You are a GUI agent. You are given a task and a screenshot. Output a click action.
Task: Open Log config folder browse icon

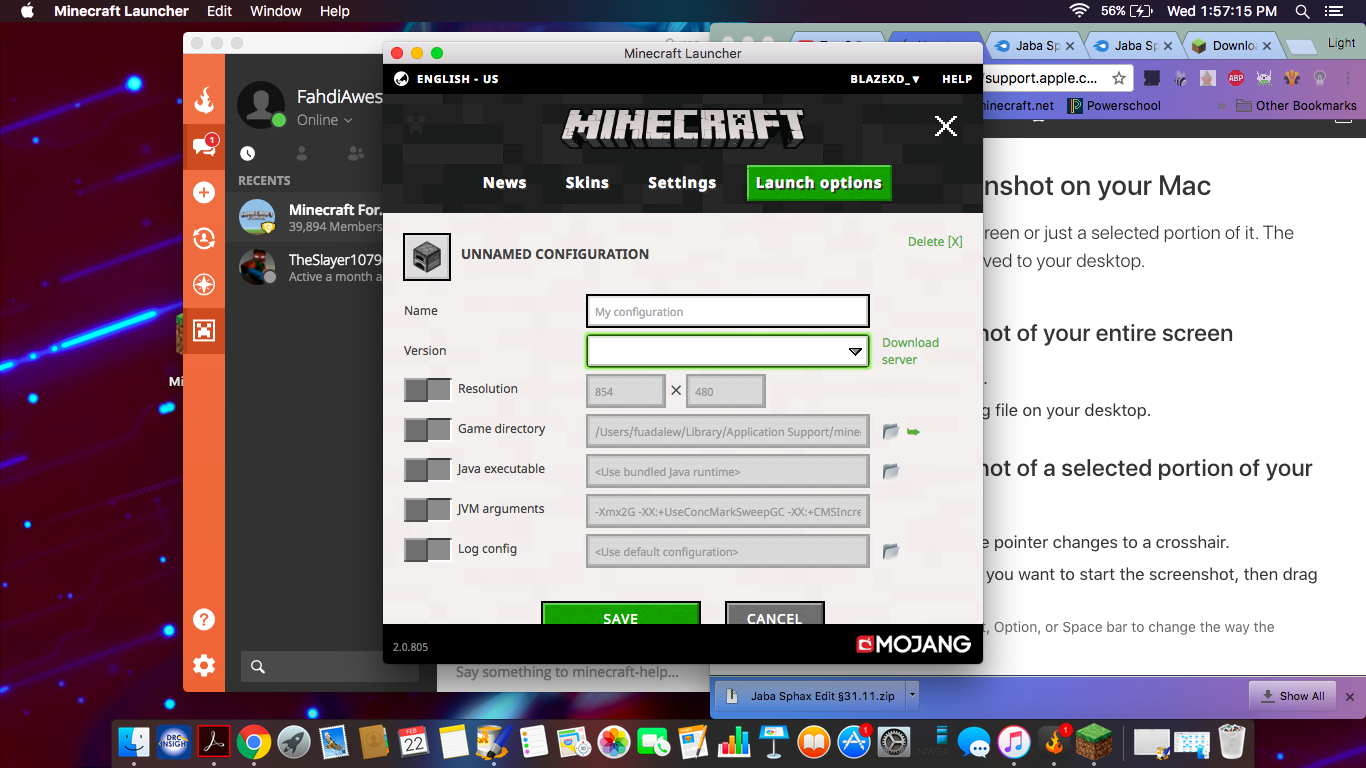click(891, 551)
